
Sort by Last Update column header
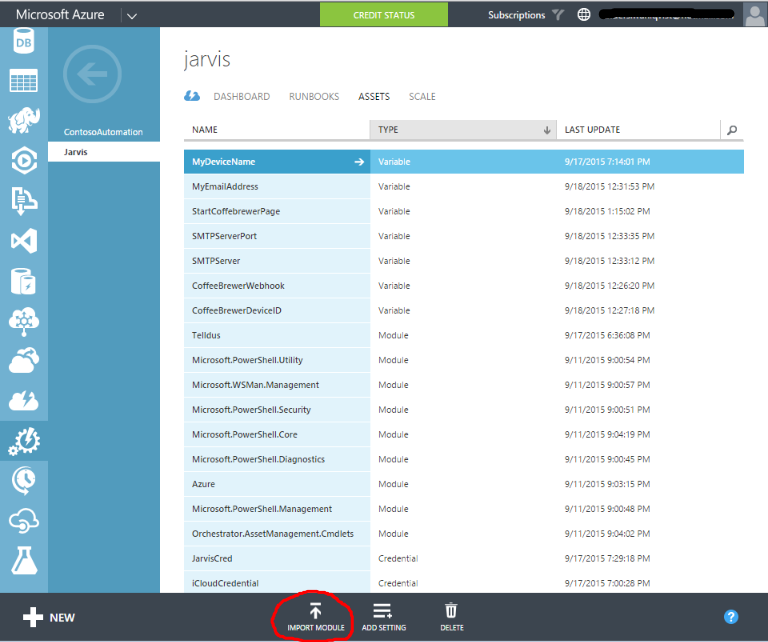pyautogui.click(x=638, y=130)
